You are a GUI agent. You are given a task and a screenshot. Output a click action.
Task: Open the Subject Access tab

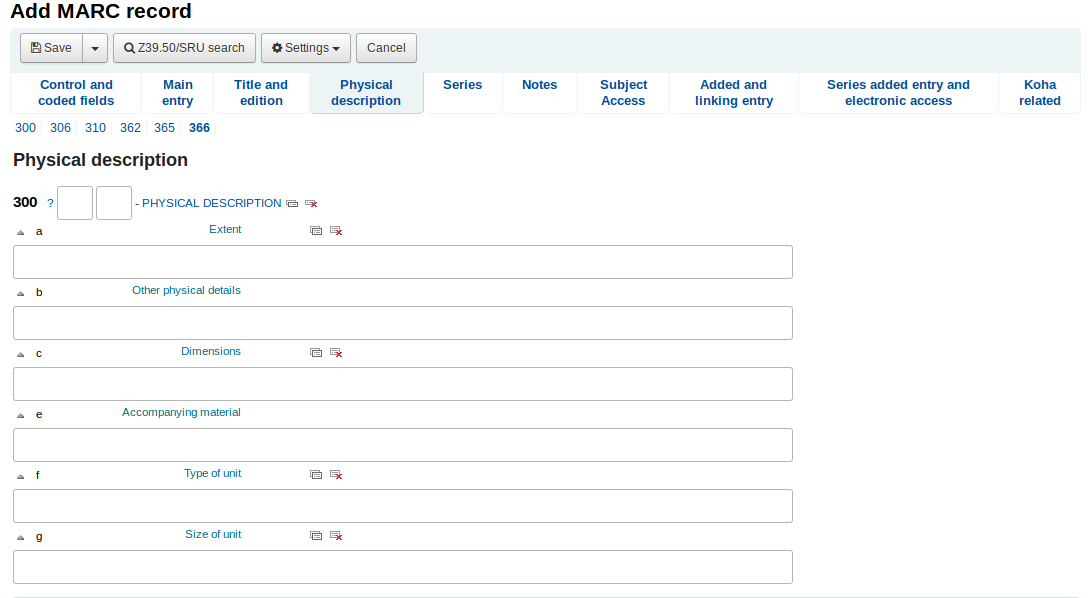point(623,93)
